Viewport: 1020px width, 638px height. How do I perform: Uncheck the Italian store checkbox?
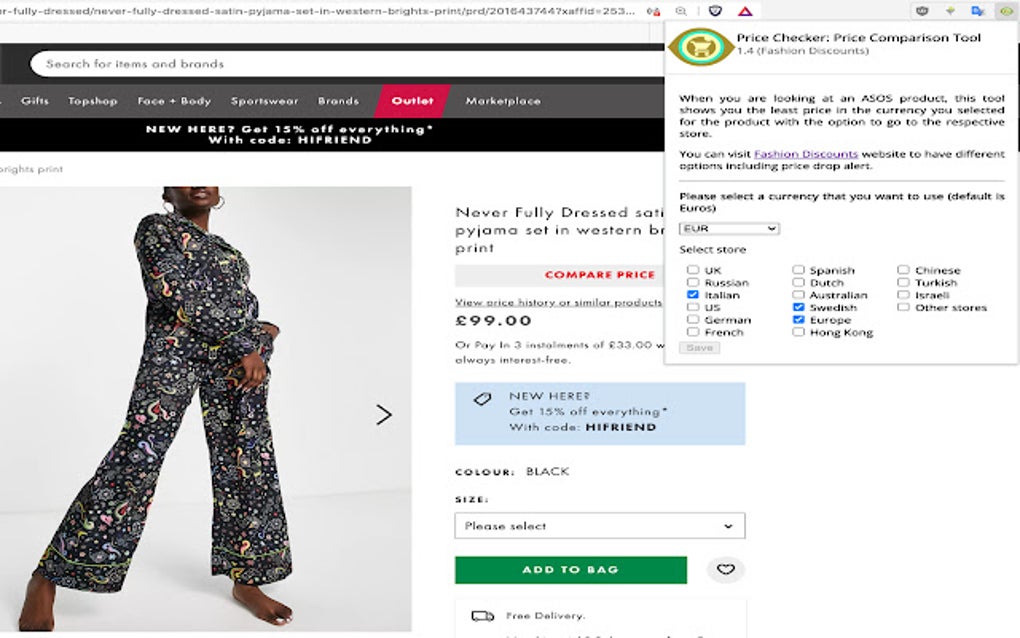[693, 295]
